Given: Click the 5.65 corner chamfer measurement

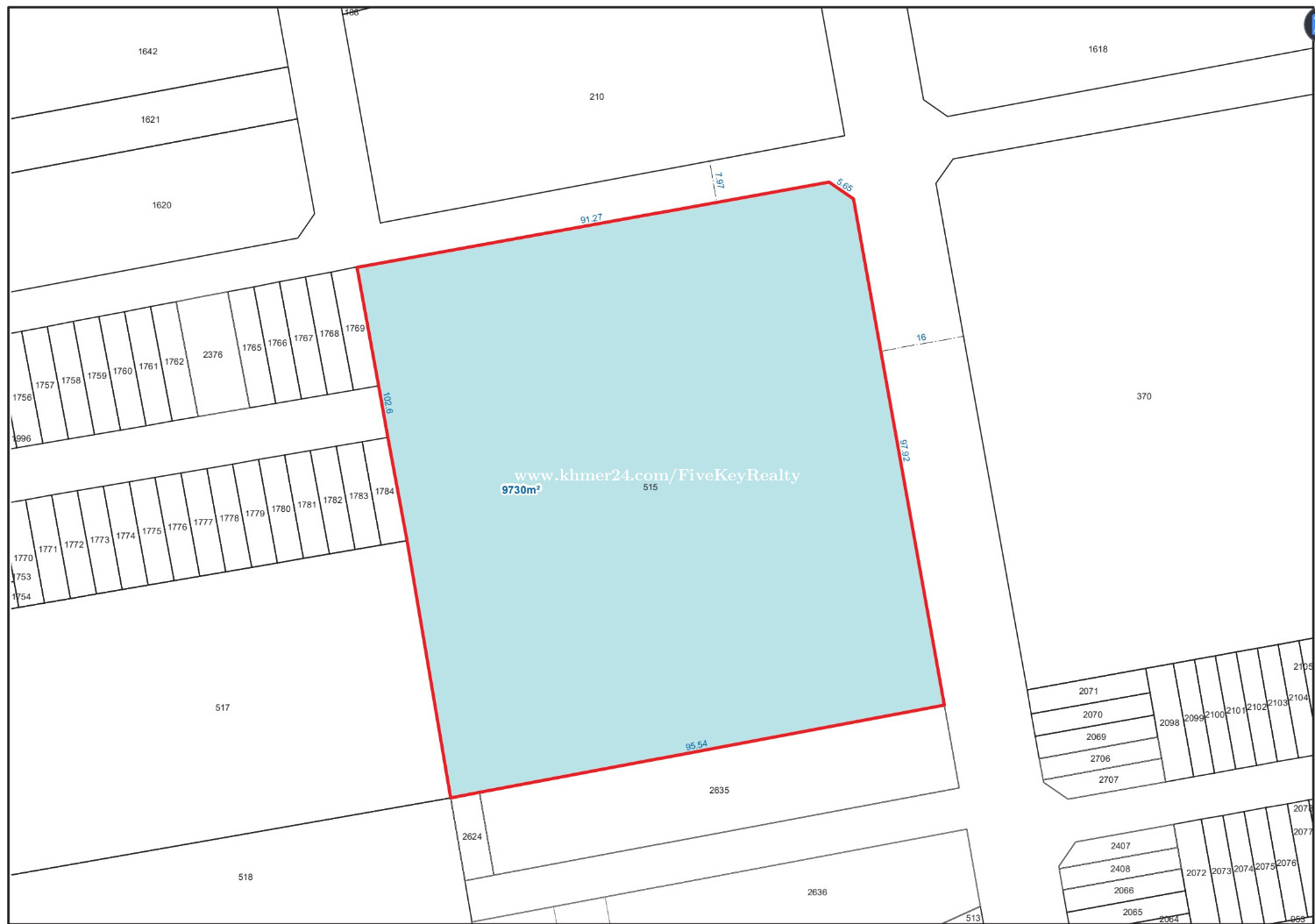Looking at the screenshot, I should (844, 186).
